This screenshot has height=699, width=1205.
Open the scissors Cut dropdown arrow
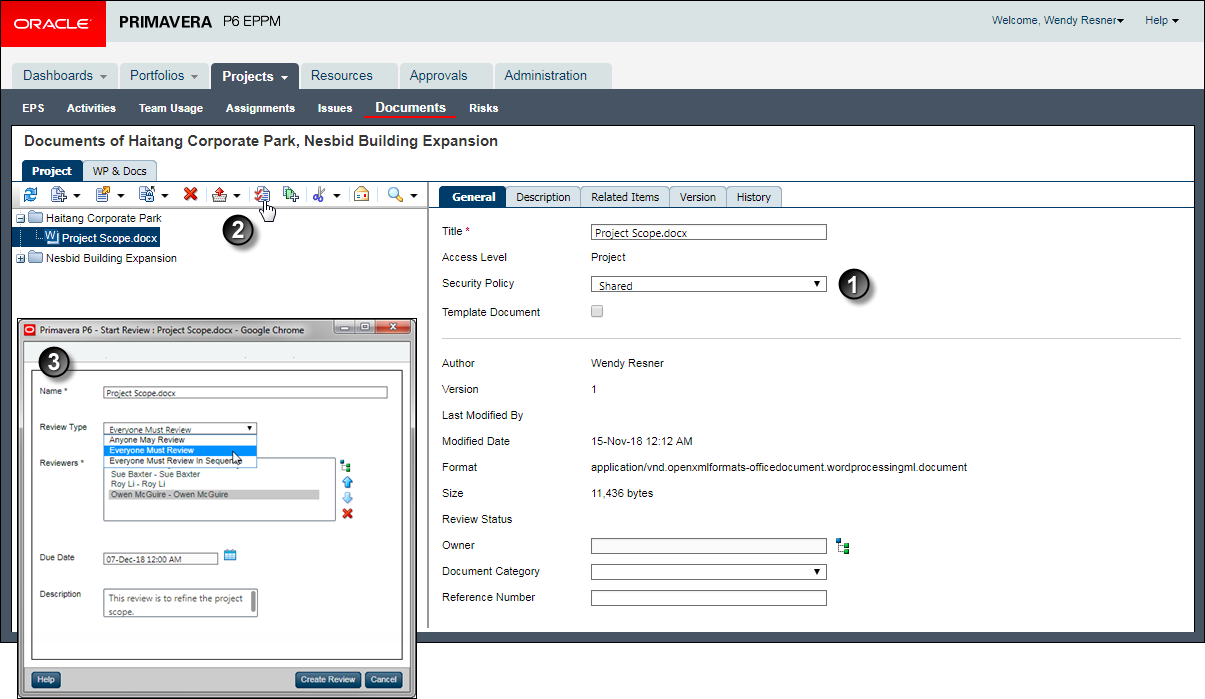click(x=337, y=196)
